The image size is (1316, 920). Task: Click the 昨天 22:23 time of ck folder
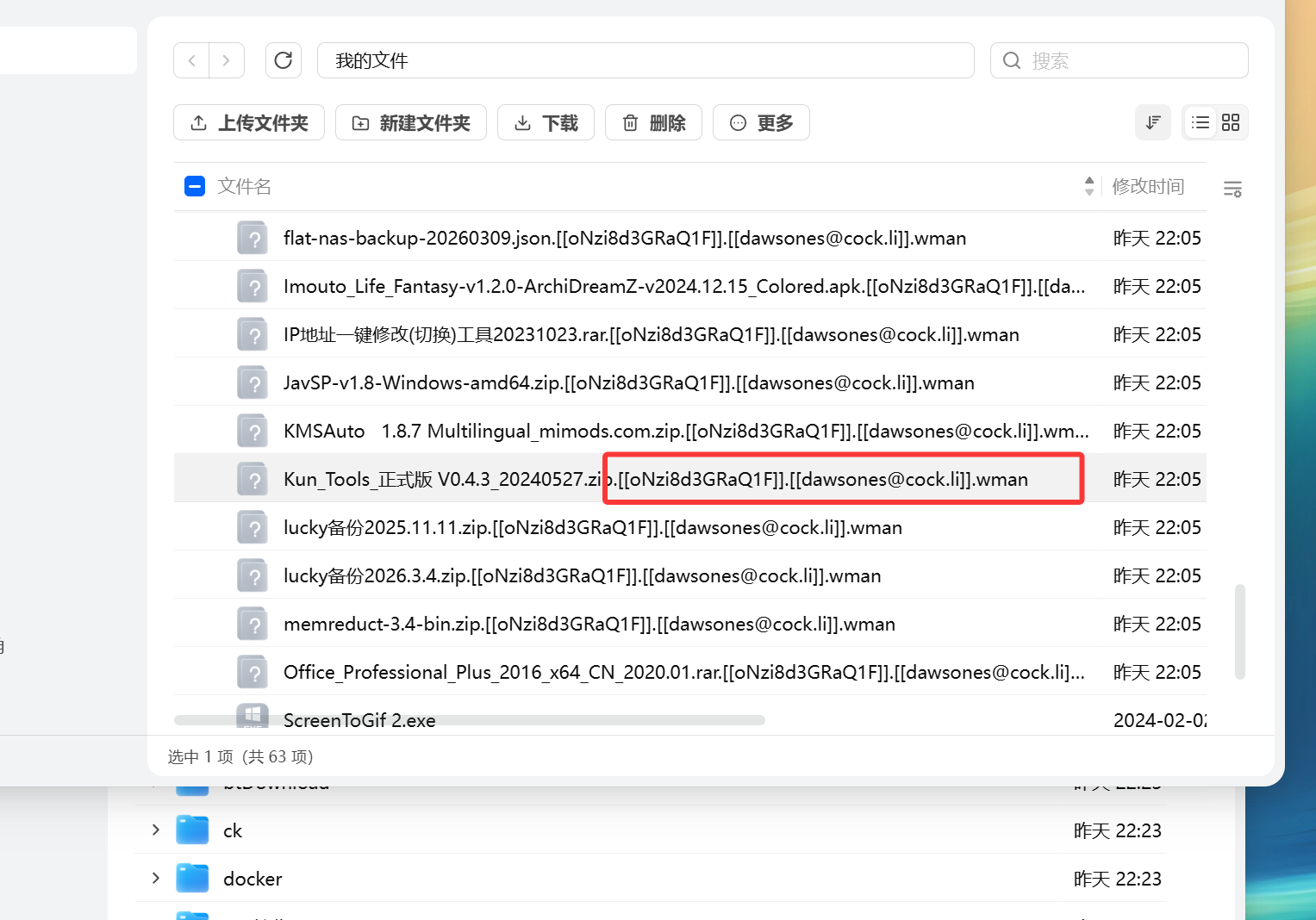tap(1118, 830)
